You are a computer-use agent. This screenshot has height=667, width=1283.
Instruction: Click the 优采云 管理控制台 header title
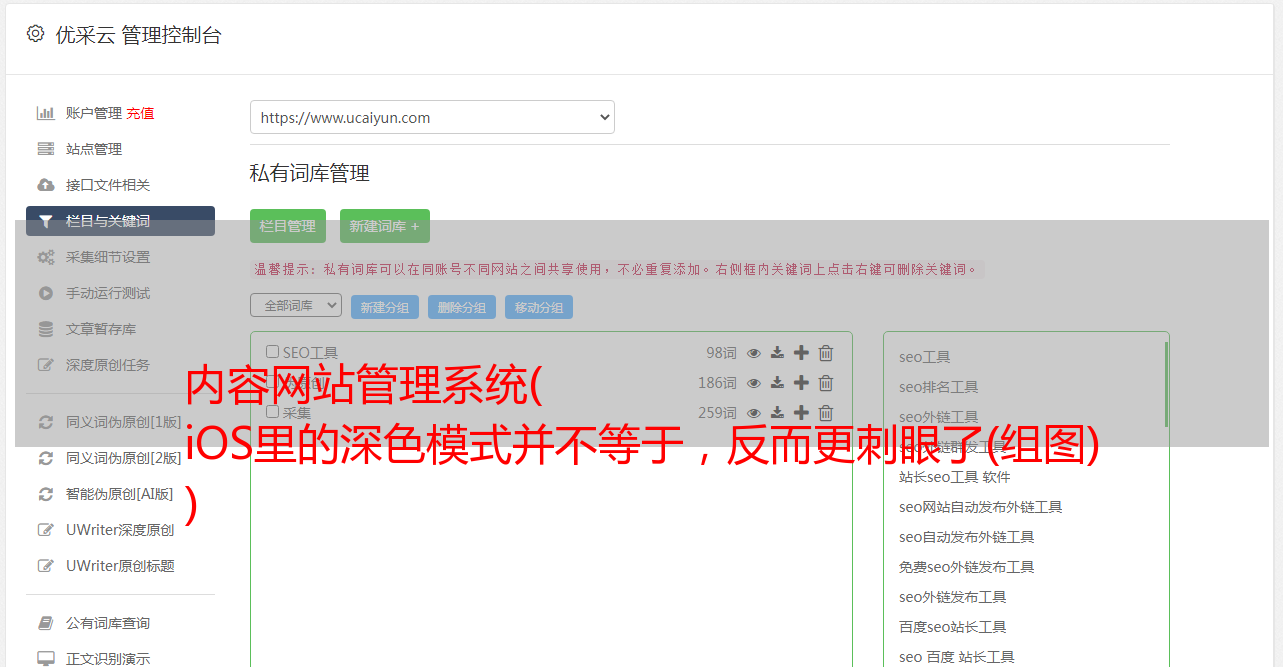(138, 35)
